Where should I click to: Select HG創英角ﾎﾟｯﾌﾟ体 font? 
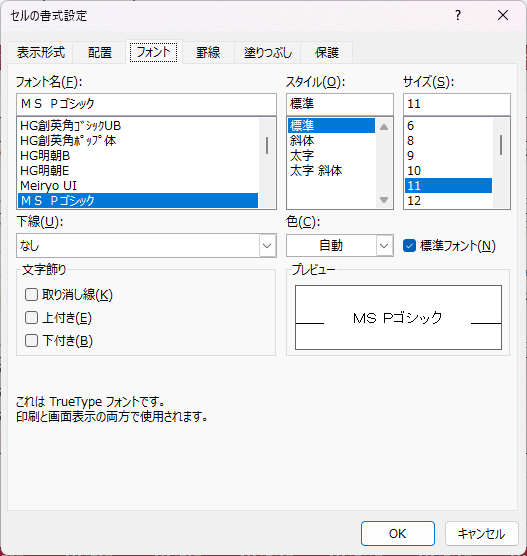point(138,141)
